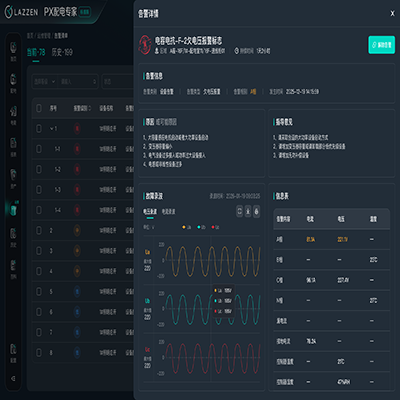The height and width of the screenshot is (400, 400).
Task: Click blue severity icon in row 6
Action: coord(77,312)
